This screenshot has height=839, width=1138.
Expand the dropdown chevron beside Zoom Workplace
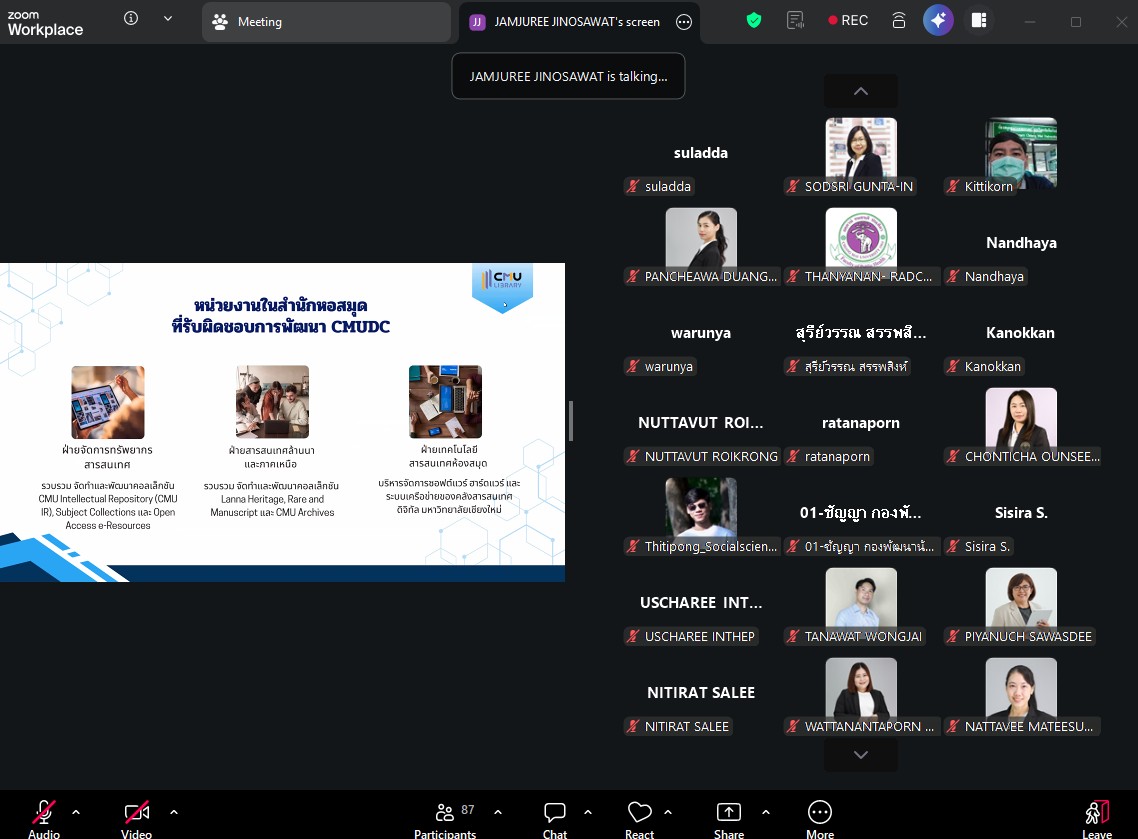point(167,19)
